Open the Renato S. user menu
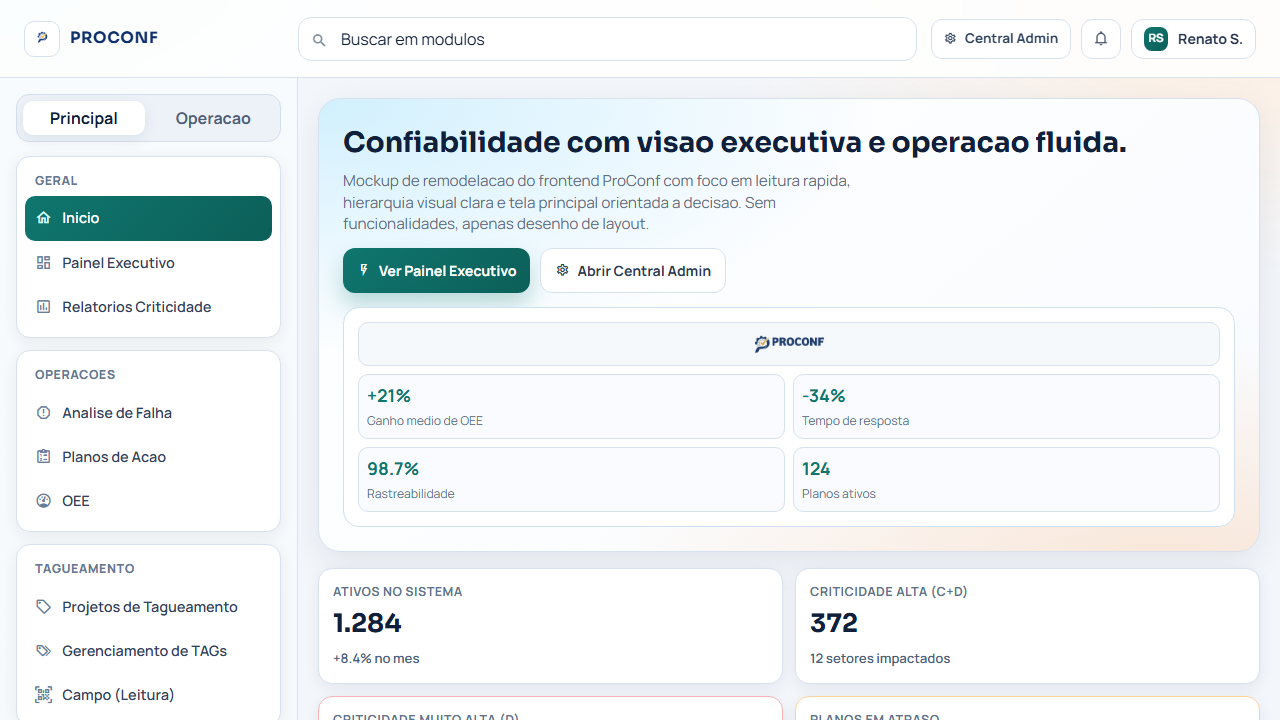 (1193, 38)
